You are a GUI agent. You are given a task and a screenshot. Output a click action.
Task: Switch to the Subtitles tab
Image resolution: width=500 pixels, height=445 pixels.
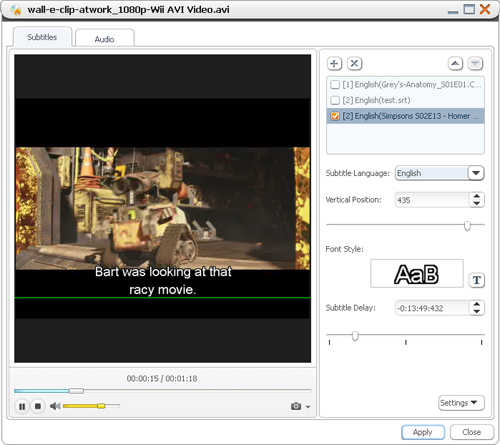(42, 37)
